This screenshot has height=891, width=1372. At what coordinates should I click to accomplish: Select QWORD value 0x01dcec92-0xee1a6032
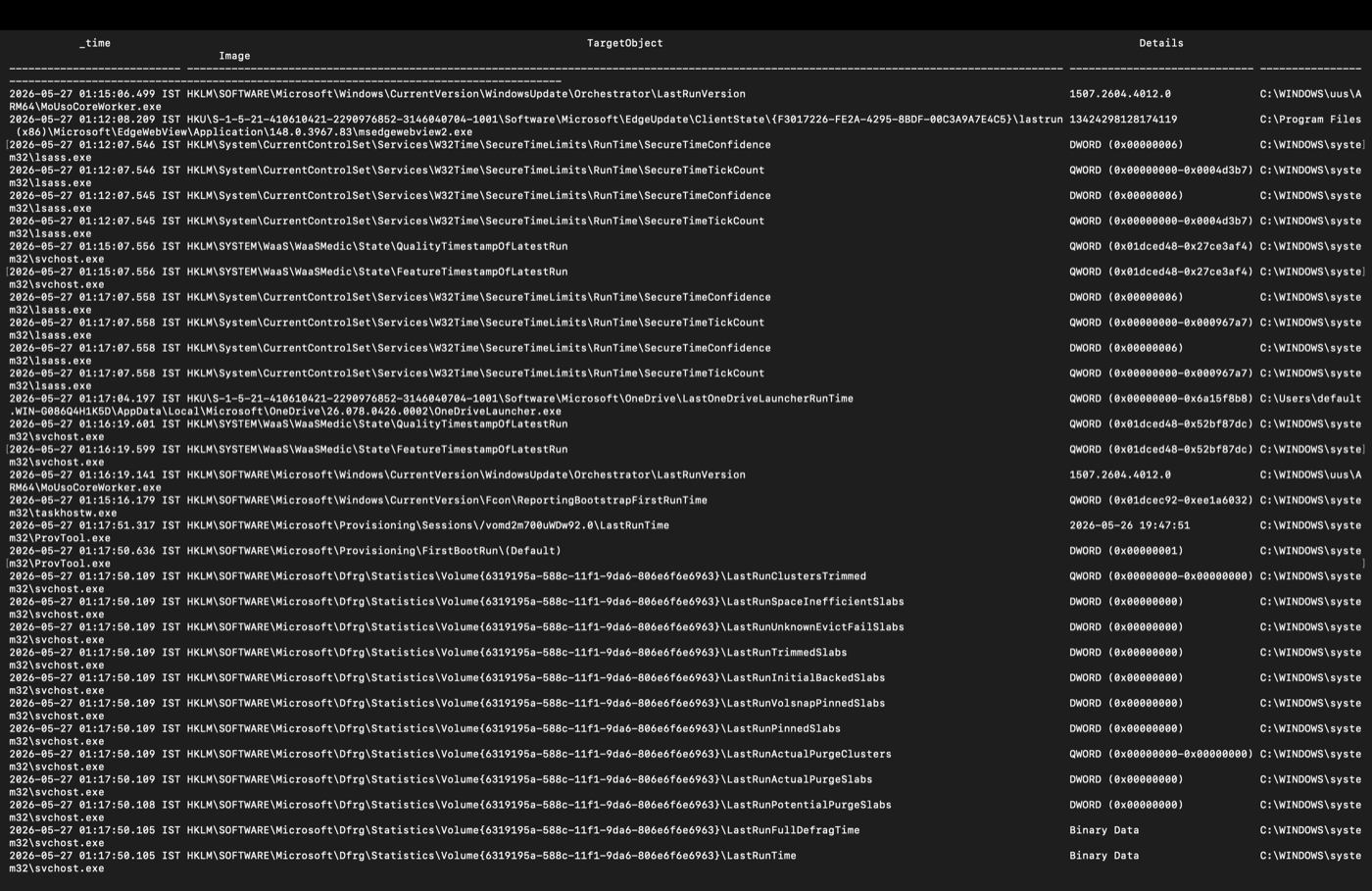tap(1160, 501)
